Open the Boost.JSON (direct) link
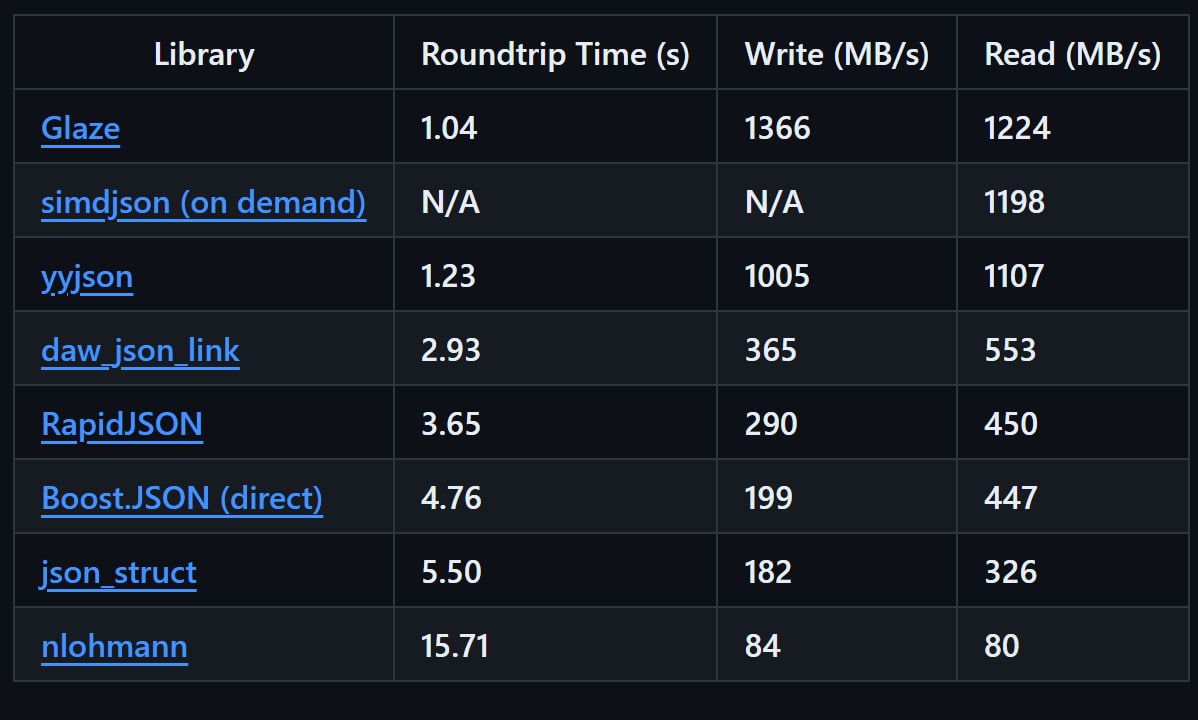 coord(182,498)
